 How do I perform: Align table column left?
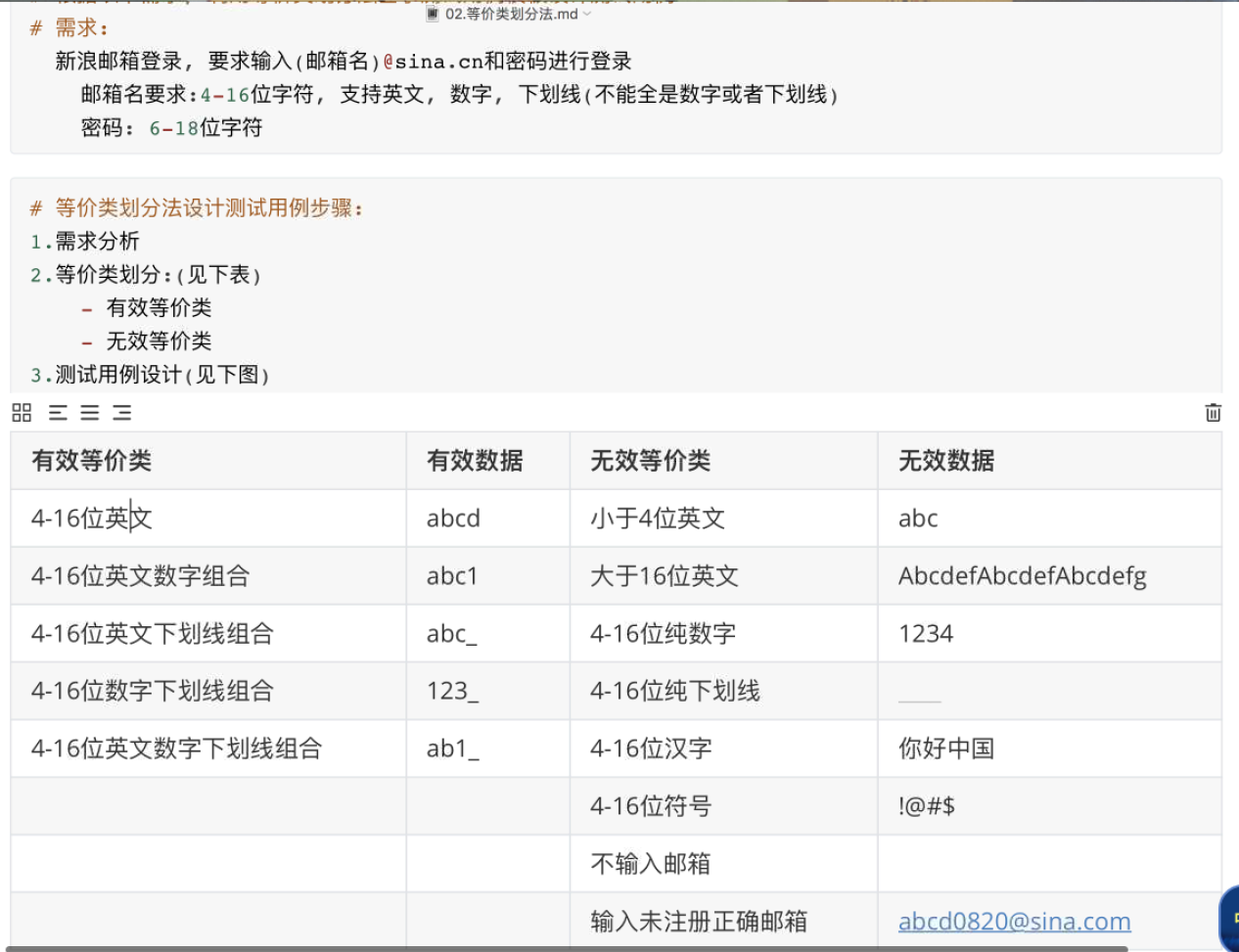click(58, 413)
